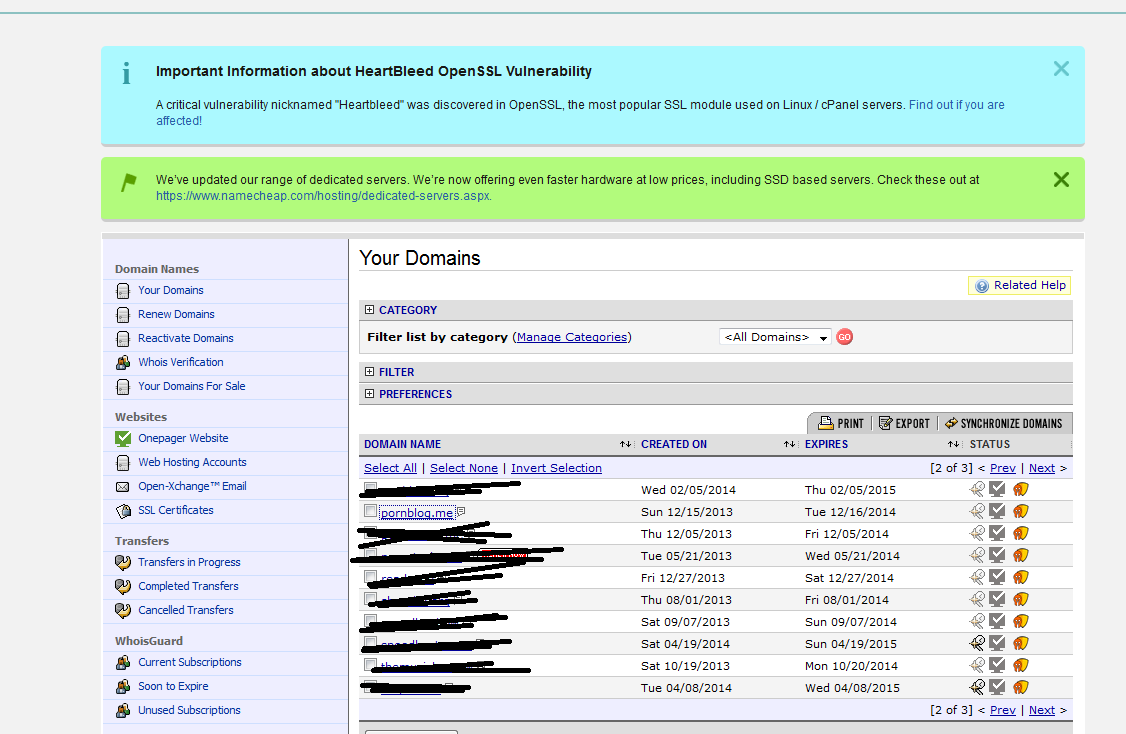Click the red GO button icon
The height and width of the screenshot is (734, 1126).
point(844,337)
